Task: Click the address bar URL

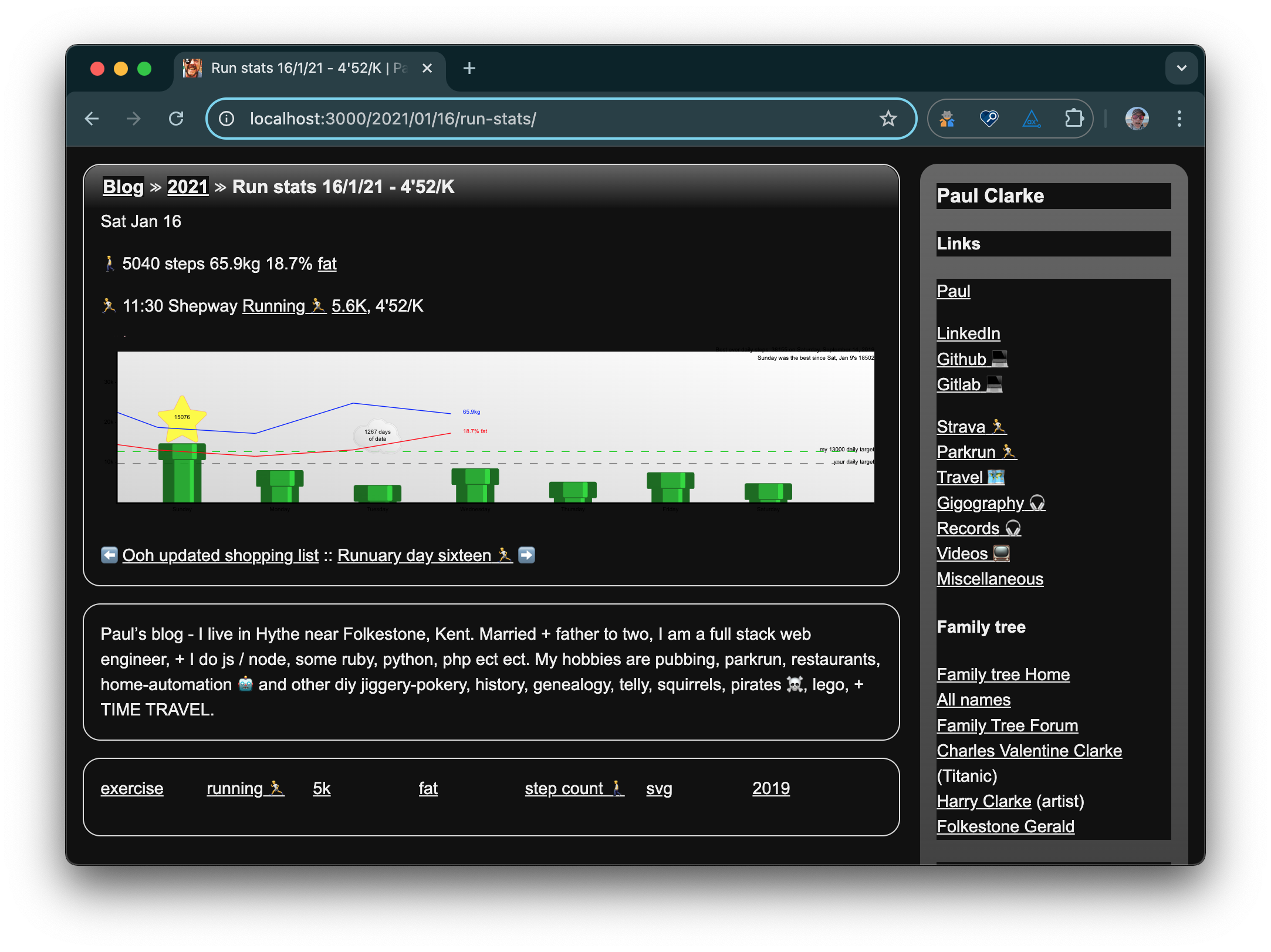Action: (393, 119)
